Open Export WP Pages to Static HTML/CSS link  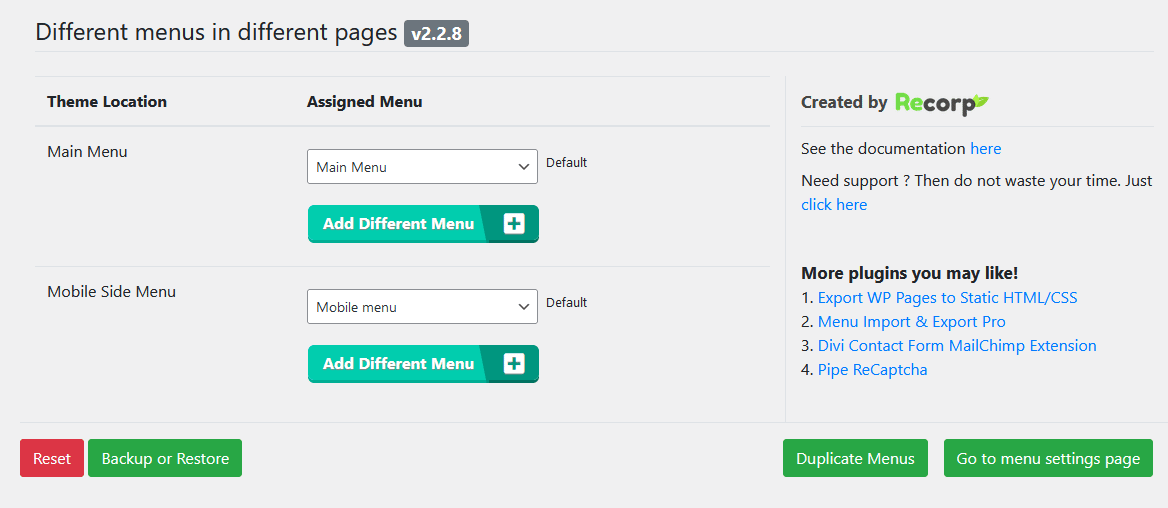click(x=947, y=298)
